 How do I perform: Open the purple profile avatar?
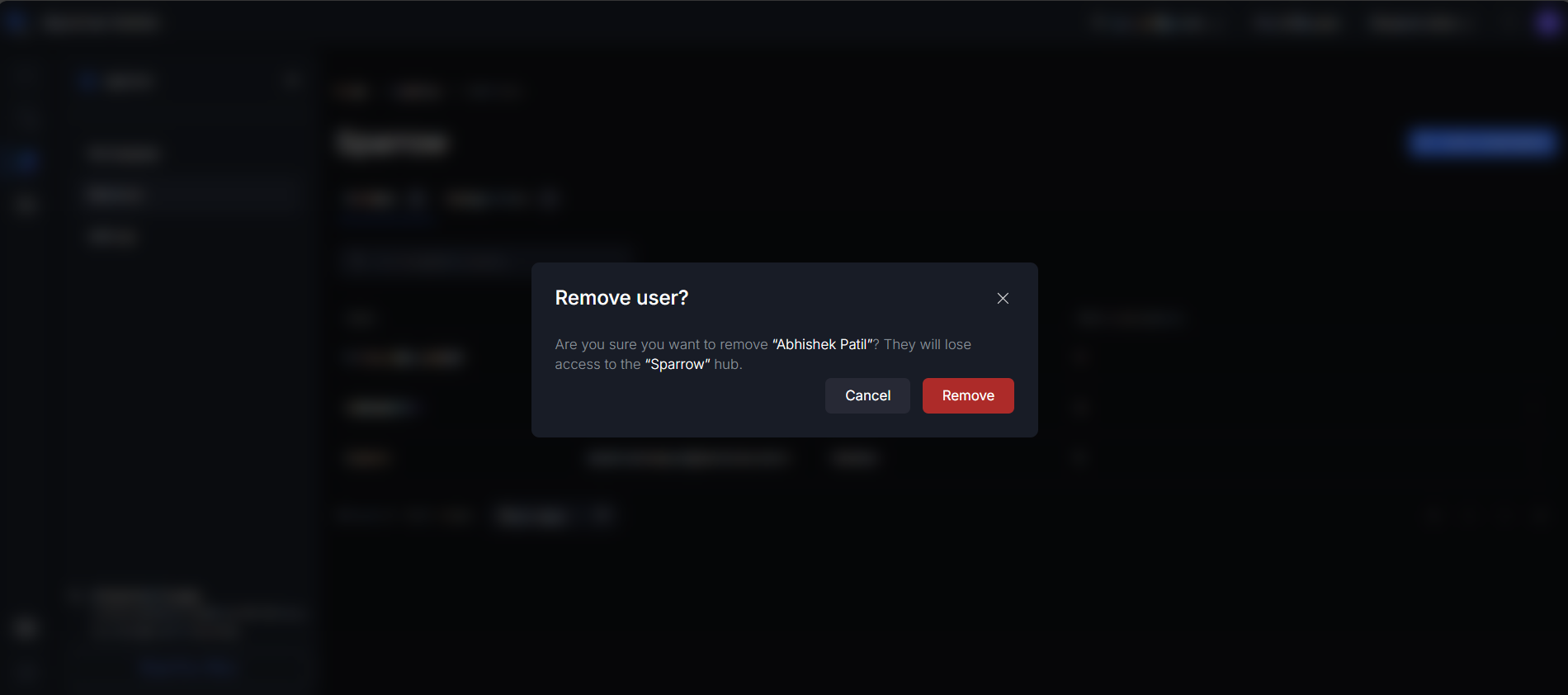pos(1547,23)
